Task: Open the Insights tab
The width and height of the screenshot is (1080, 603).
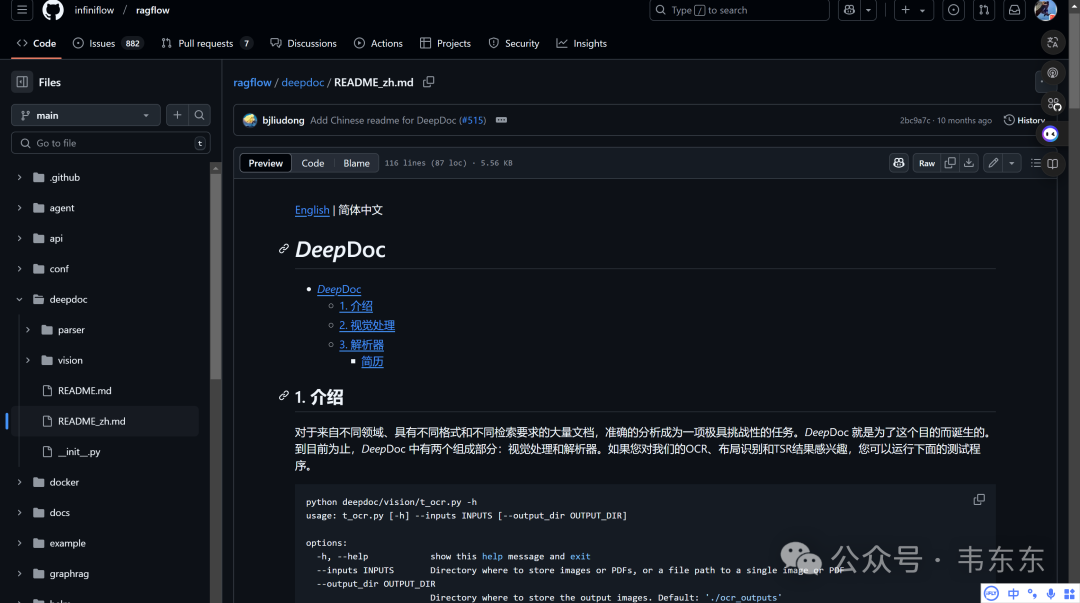Action: coord(582,43)
